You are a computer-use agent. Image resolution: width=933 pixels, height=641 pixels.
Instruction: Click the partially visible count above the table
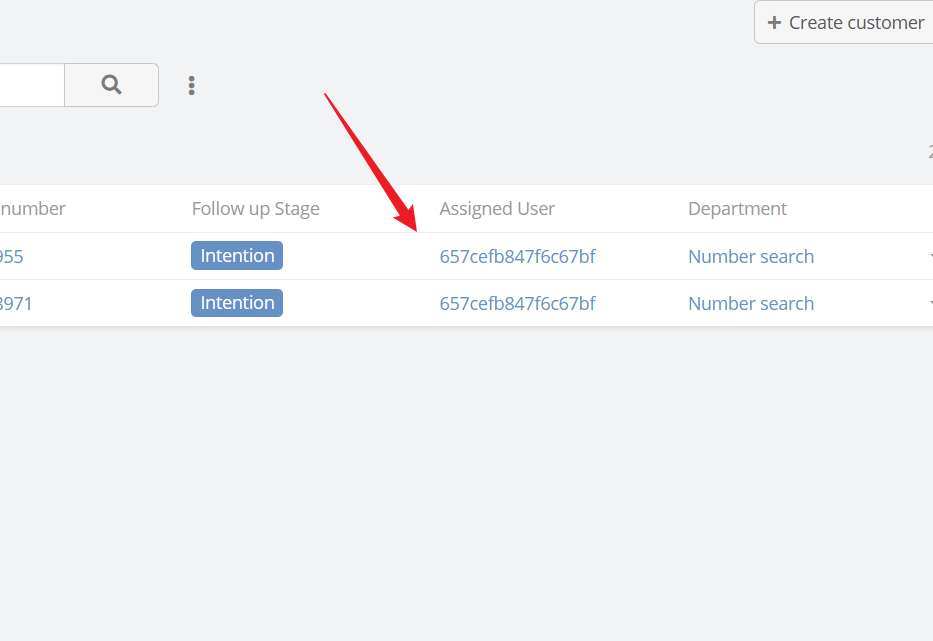pos(931,151)
